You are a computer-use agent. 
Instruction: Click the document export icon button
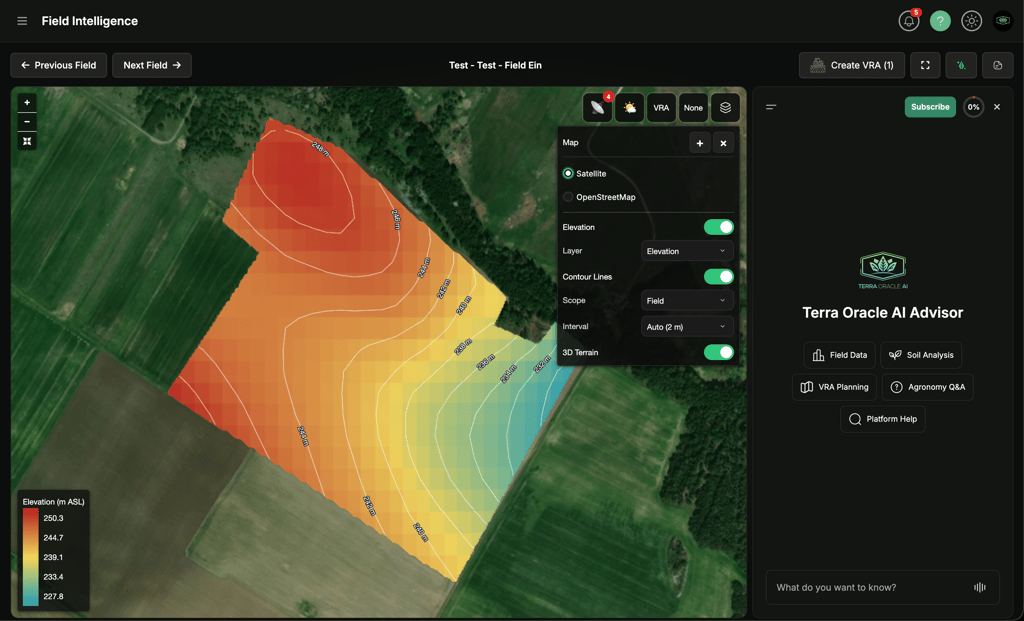[x=997, y=65]
